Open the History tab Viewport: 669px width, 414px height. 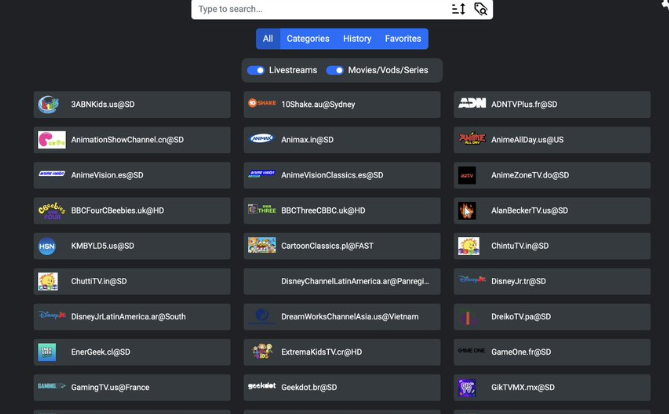pyautogui.click(x=357, y=39)
